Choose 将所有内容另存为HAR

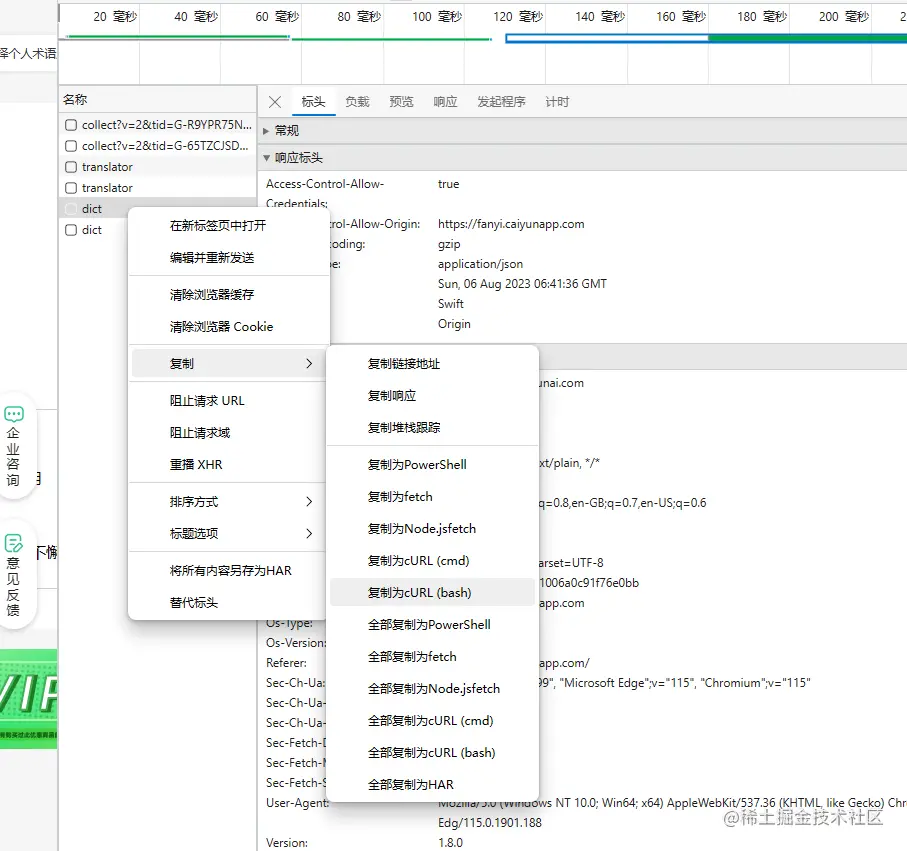click(228, 570)
